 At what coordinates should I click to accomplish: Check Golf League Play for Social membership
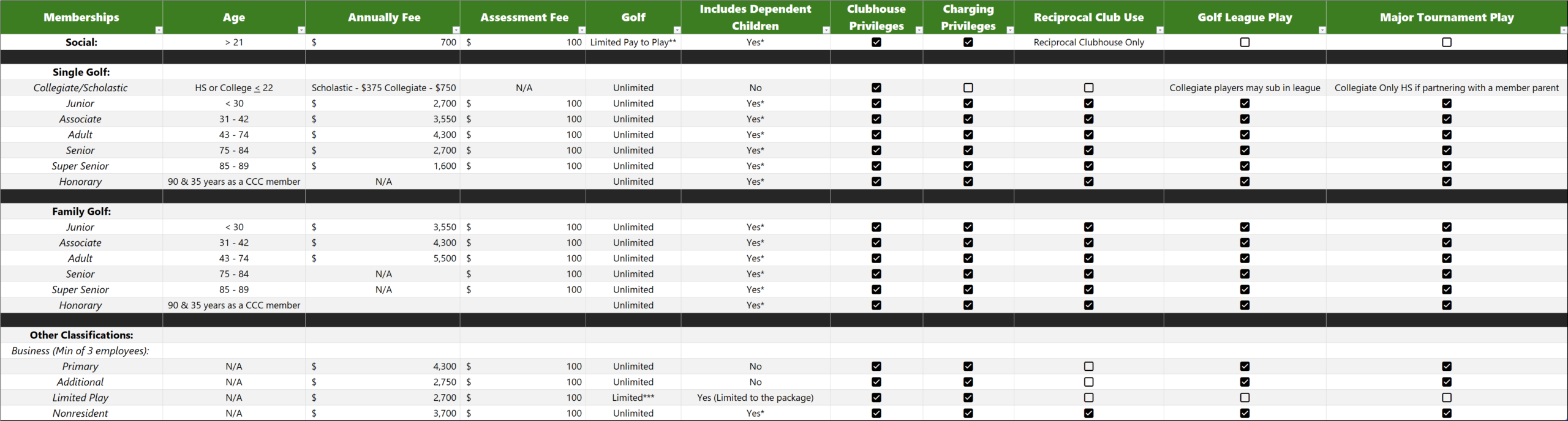coord(1245,42)
